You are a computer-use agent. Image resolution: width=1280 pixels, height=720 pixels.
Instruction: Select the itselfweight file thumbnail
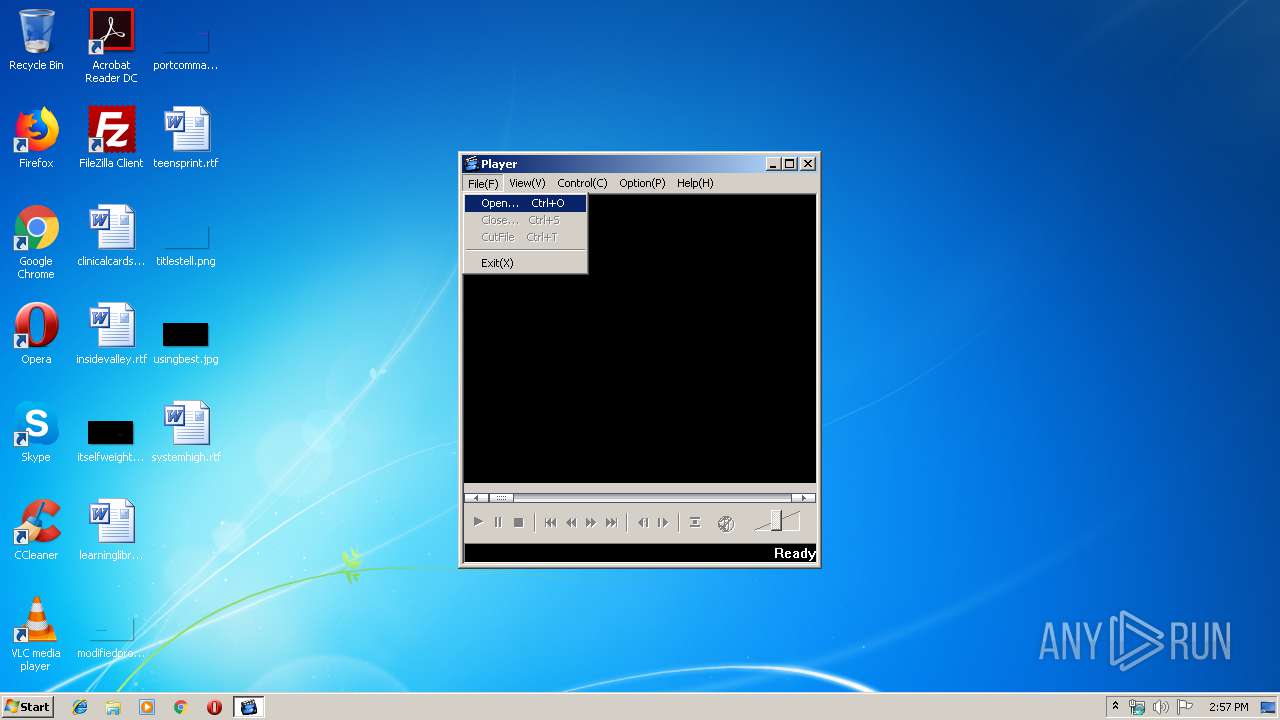pyautogui.click(x=111, y=441)
